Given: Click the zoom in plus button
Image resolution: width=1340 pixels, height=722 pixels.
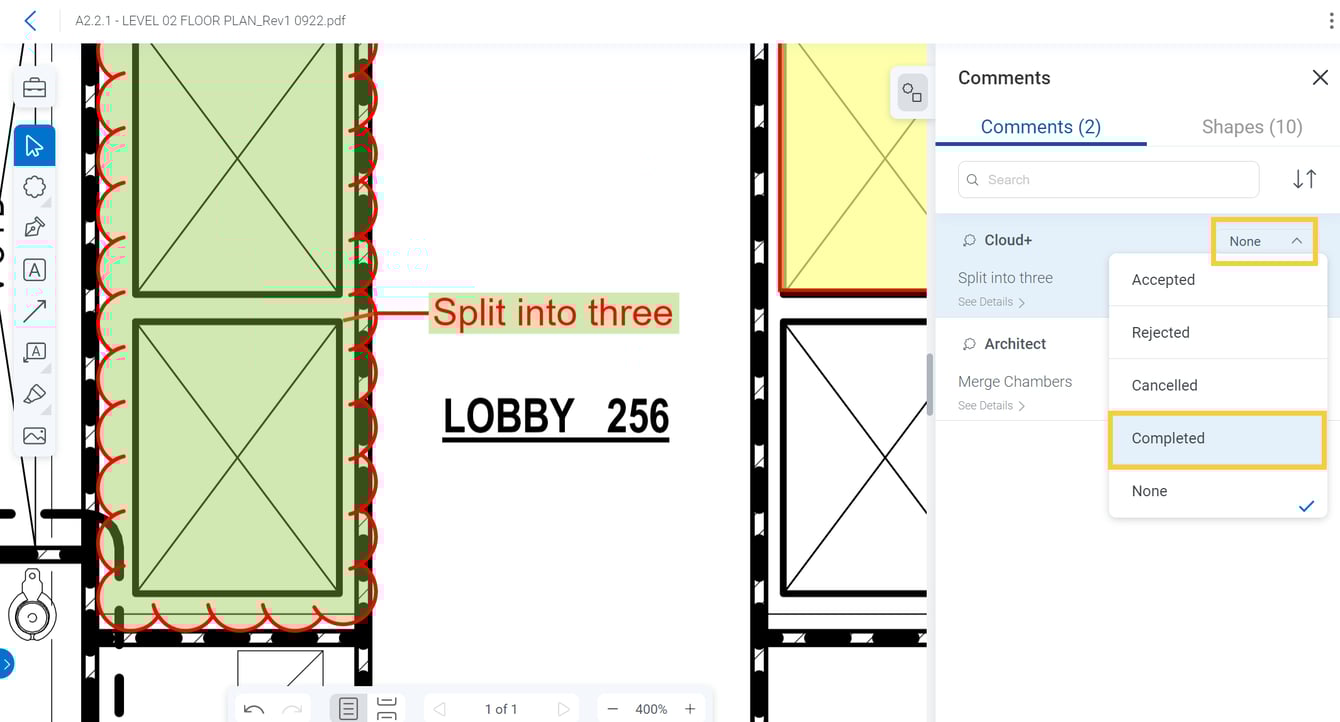Looking at the screenshot, I should click(689, 708).
